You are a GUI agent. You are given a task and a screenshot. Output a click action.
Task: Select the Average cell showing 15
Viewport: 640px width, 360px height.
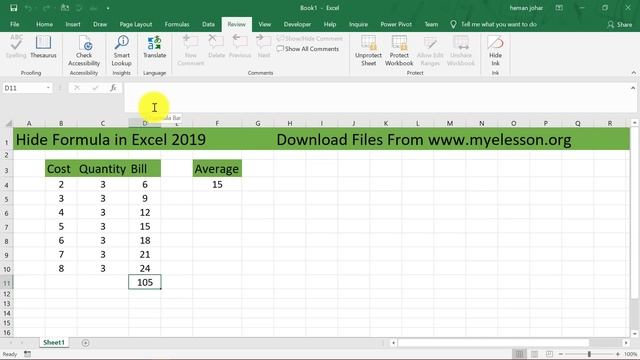(x=217, y=184)
